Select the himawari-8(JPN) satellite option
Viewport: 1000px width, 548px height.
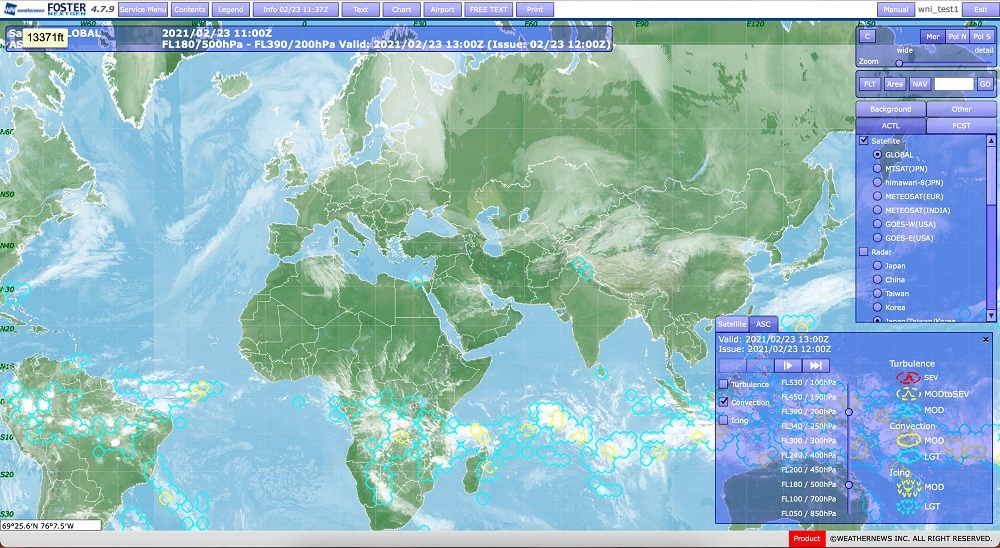pyautogui.click(x=877, y=183)
